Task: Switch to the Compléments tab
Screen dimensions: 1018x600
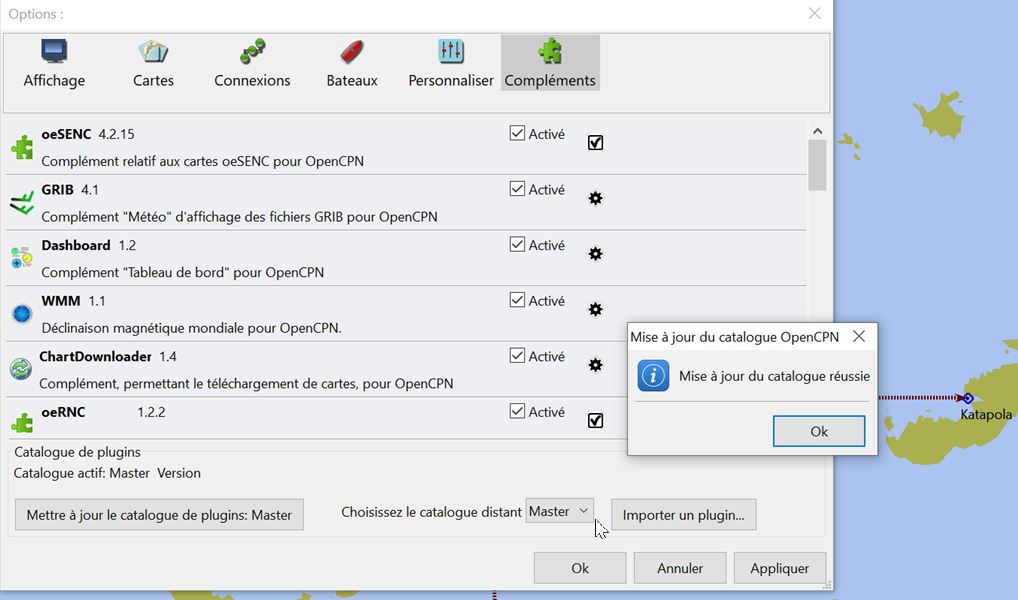Action: tap(550, 63)
